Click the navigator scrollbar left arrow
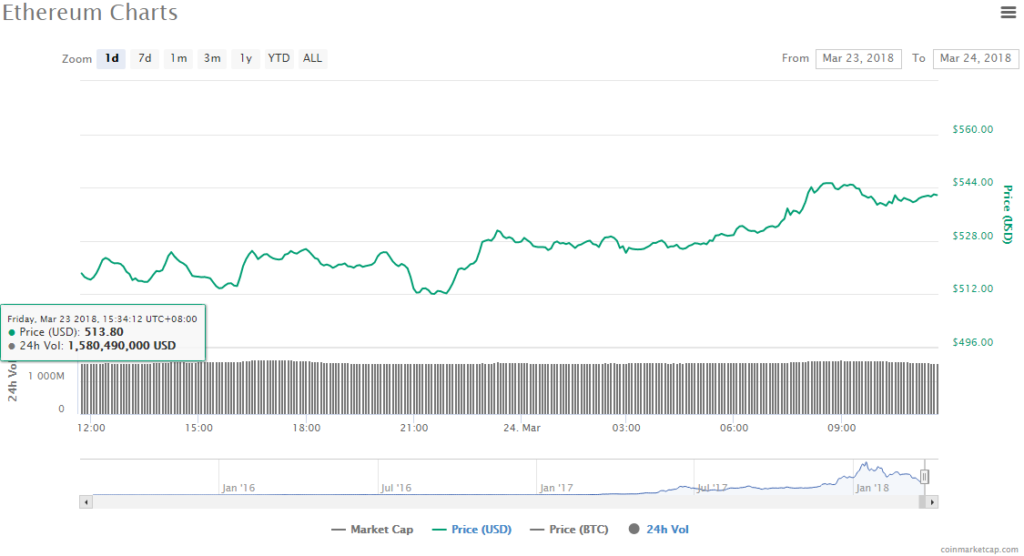This screenshot has height=556, width=1024. click(86, 501)
